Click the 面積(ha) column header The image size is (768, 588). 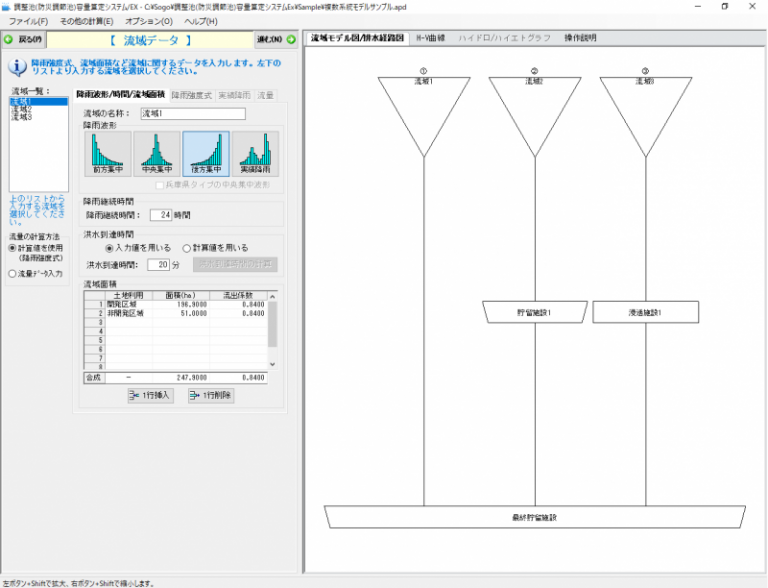(181, 295)
